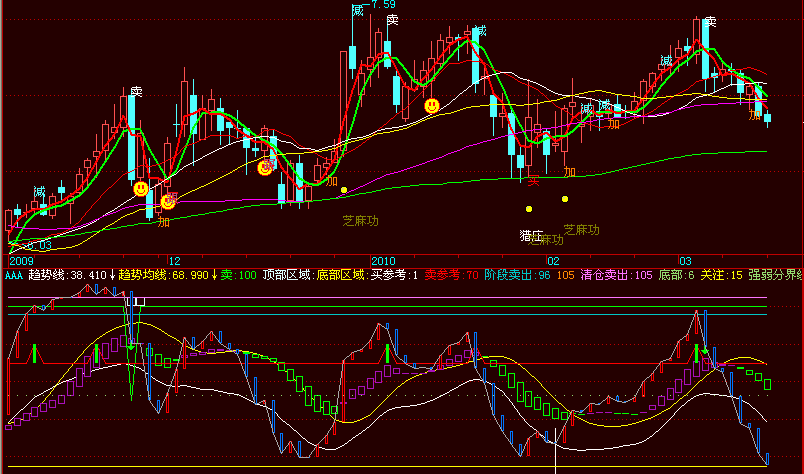Image resolution: width=804 pixels, height=474 pixels.
Task: Click the 卖 signal above the first cyan peak candle
Action: [136, 91]
